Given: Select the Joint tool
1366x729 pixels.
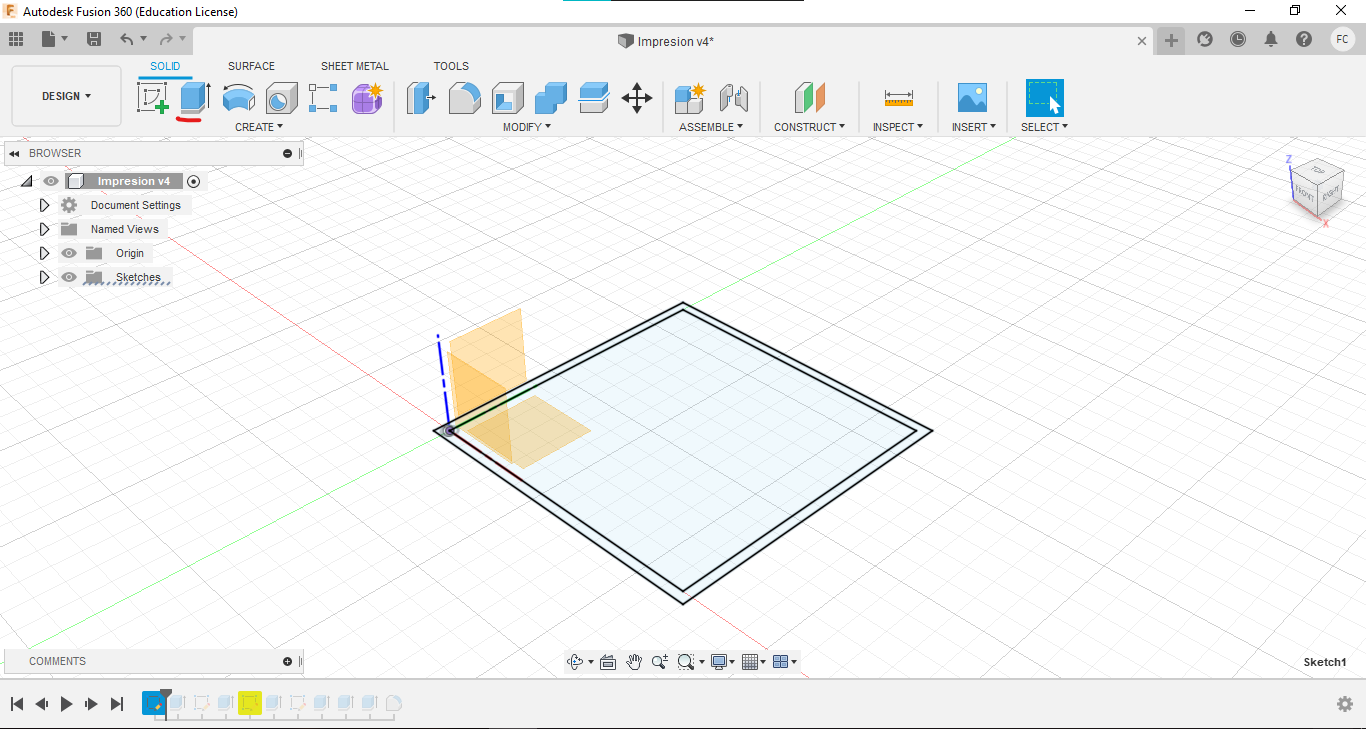Looking at the screenshot, I should [734, 98].
